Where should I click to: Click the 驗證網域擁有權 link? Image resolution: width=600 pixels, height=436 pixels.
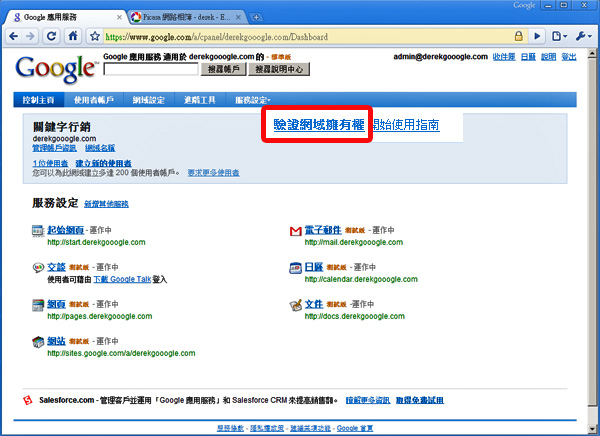coord(319,125)
